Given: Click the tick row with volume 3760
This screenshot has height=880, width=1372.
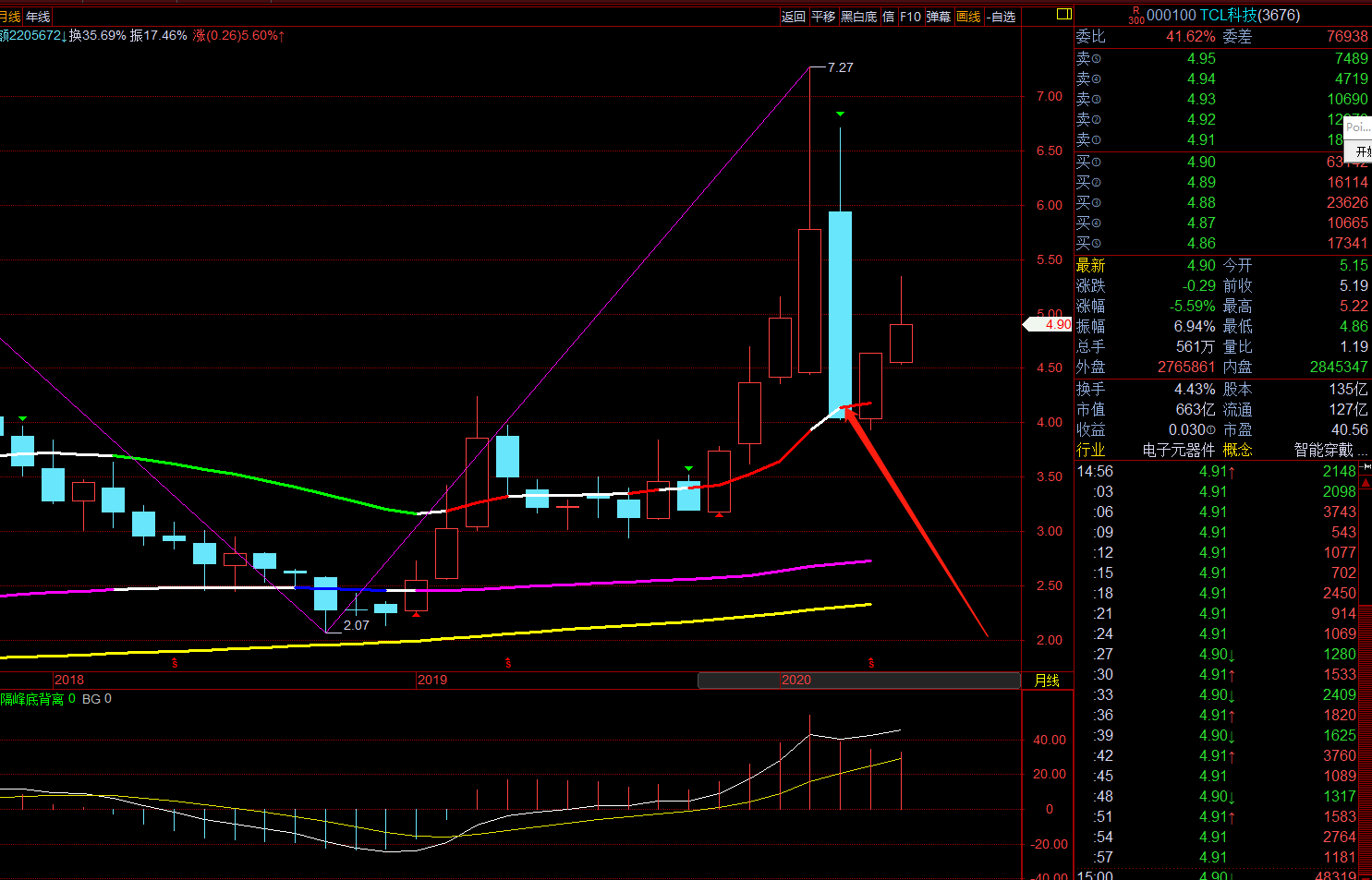Looking at the screenshot, I should tap(1218, 755).
